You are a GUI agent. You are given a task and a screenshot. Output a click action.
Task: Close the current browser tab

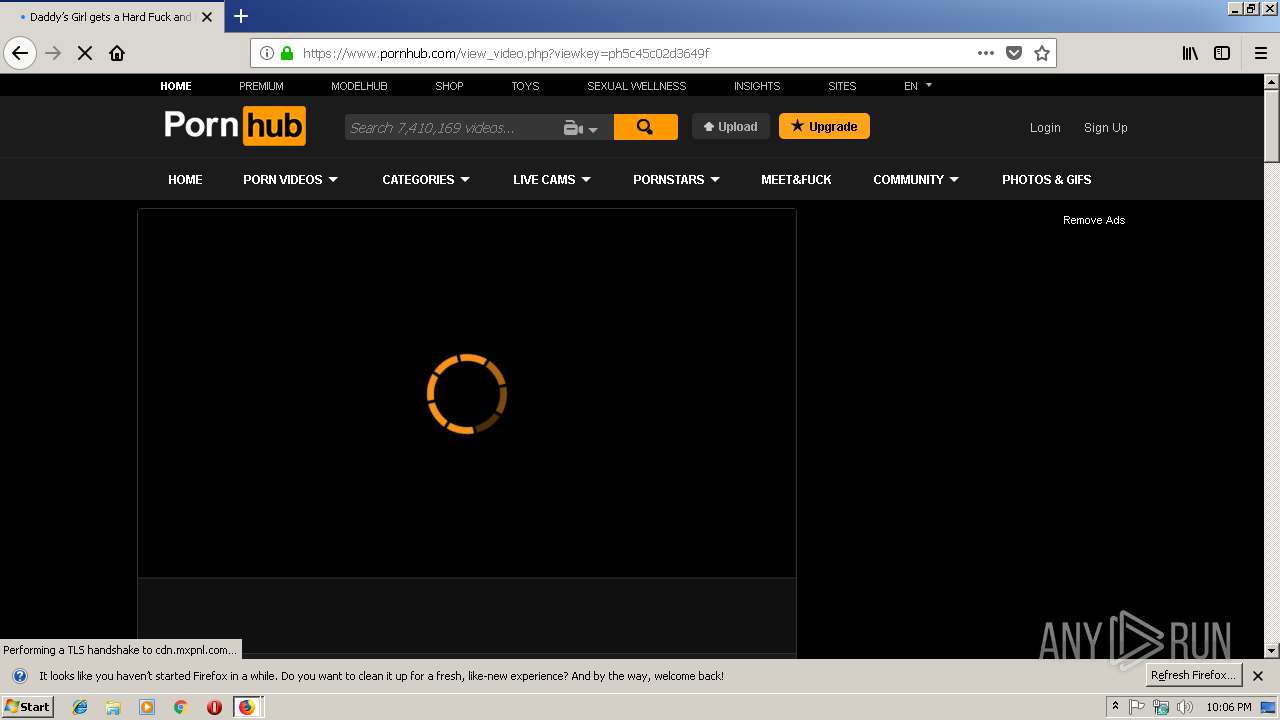tap(208, 17)
